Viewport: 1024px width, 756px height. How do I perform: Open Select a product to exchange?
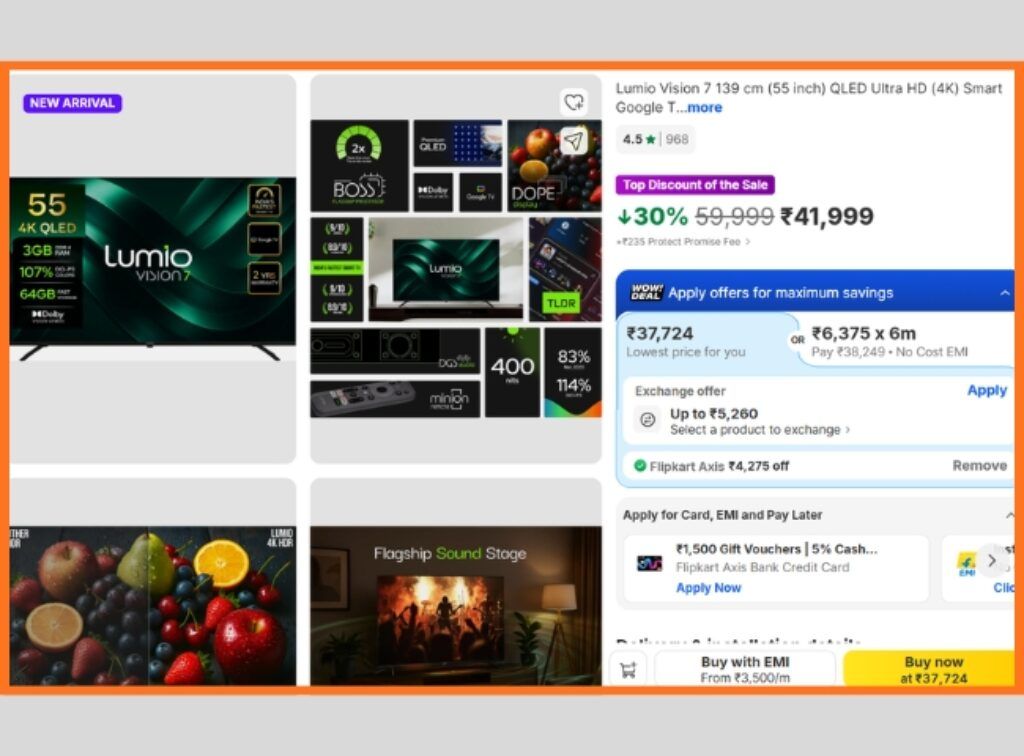(x=760, y=430)
